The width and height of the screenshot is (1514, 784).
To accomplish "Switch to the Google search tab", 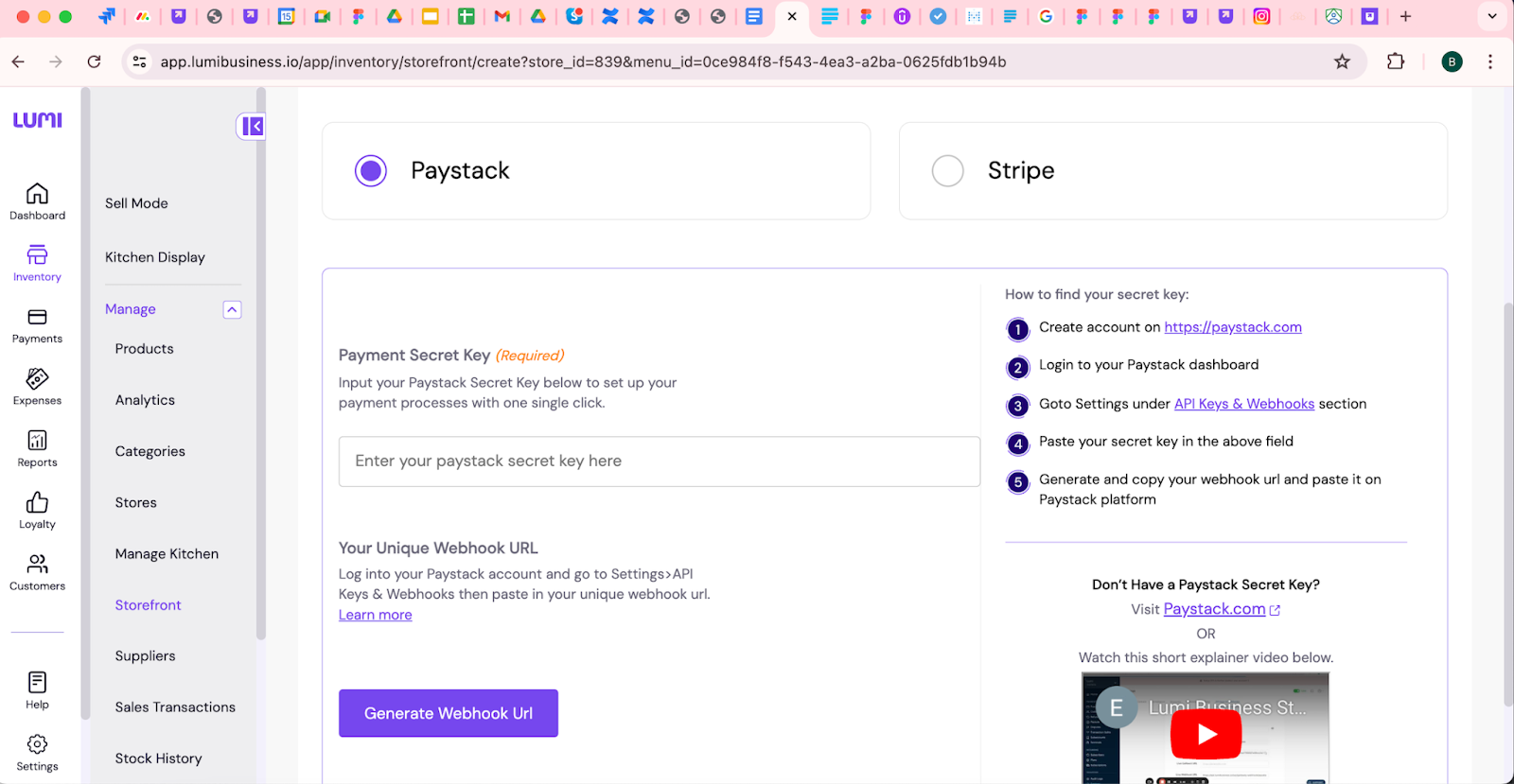I will pos(1046,16).
